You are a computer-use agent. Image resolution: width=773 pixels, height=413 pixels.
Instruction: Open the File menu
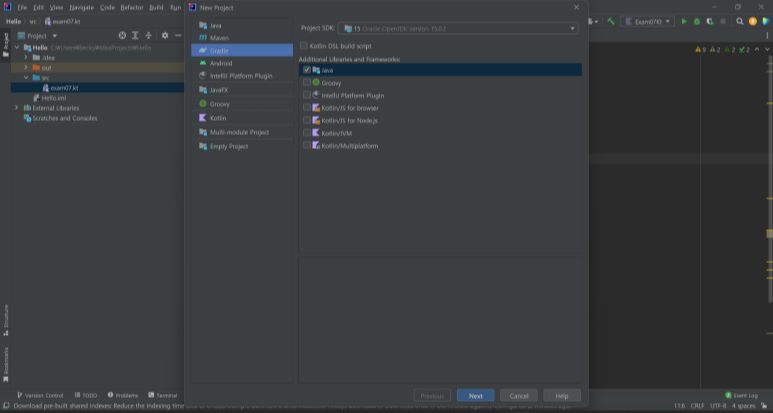click(x=22, y=7)
